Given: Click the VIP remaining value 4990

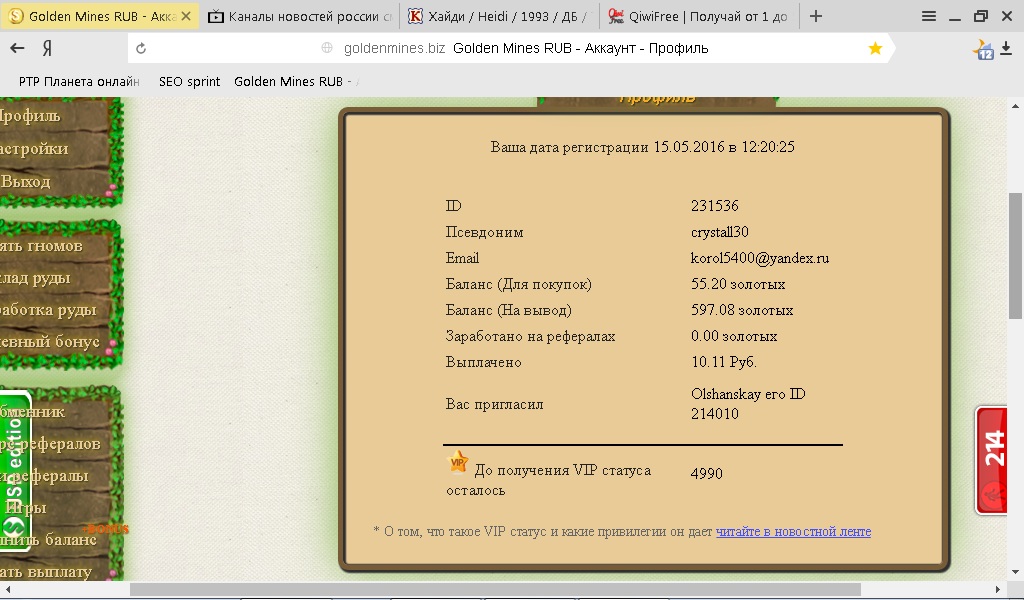Looking at the screenshot, I should pos(707,473).
